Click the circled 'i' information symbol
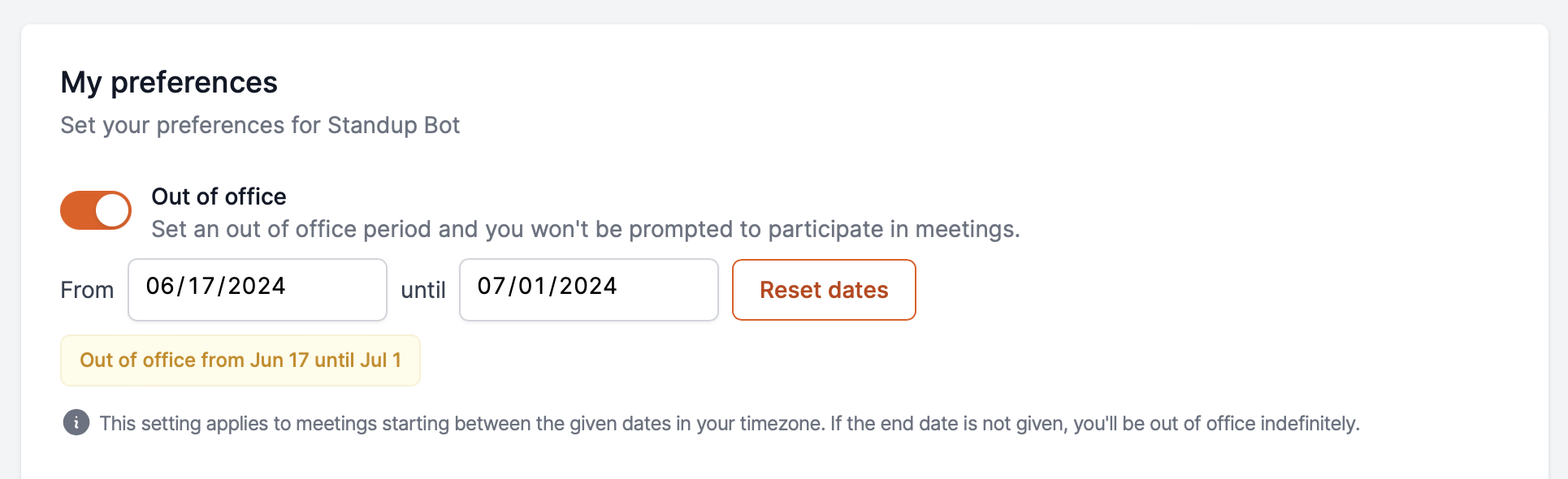 tap(76, 423)
